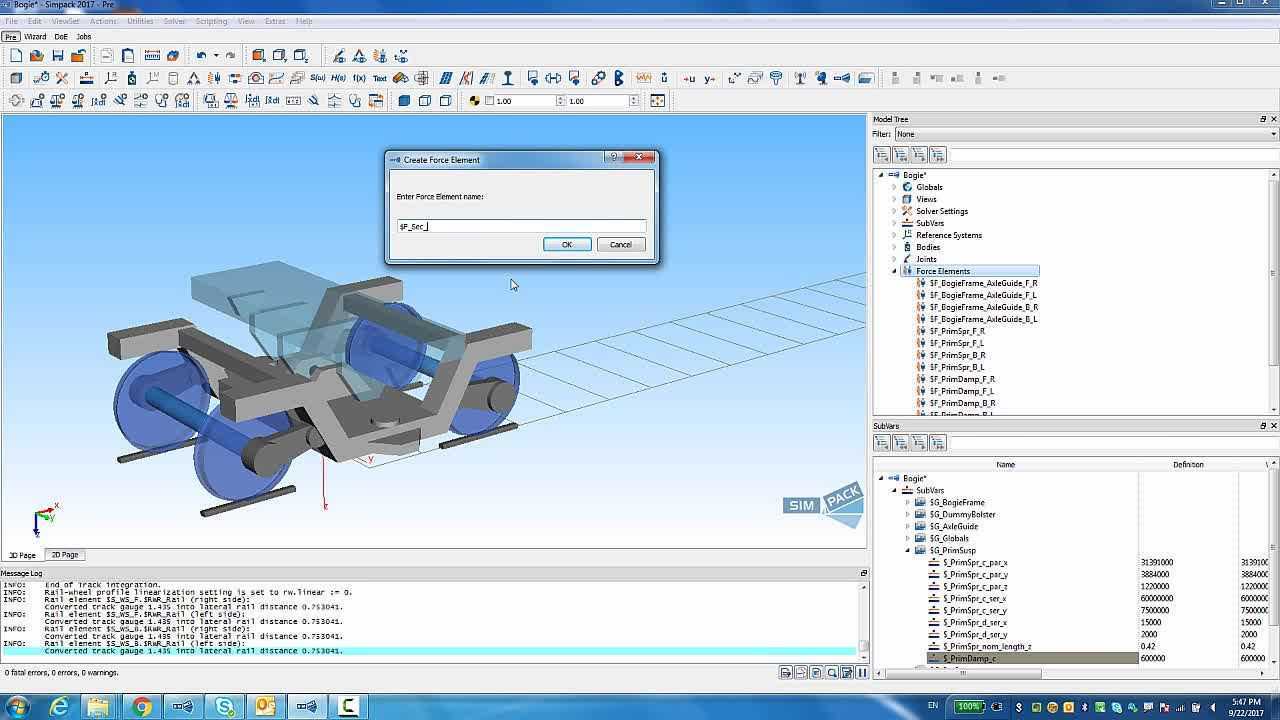Expand the $G_BogieFrame SubVars group
This screenshot has width=1280, height=720.
pos(908,502)
